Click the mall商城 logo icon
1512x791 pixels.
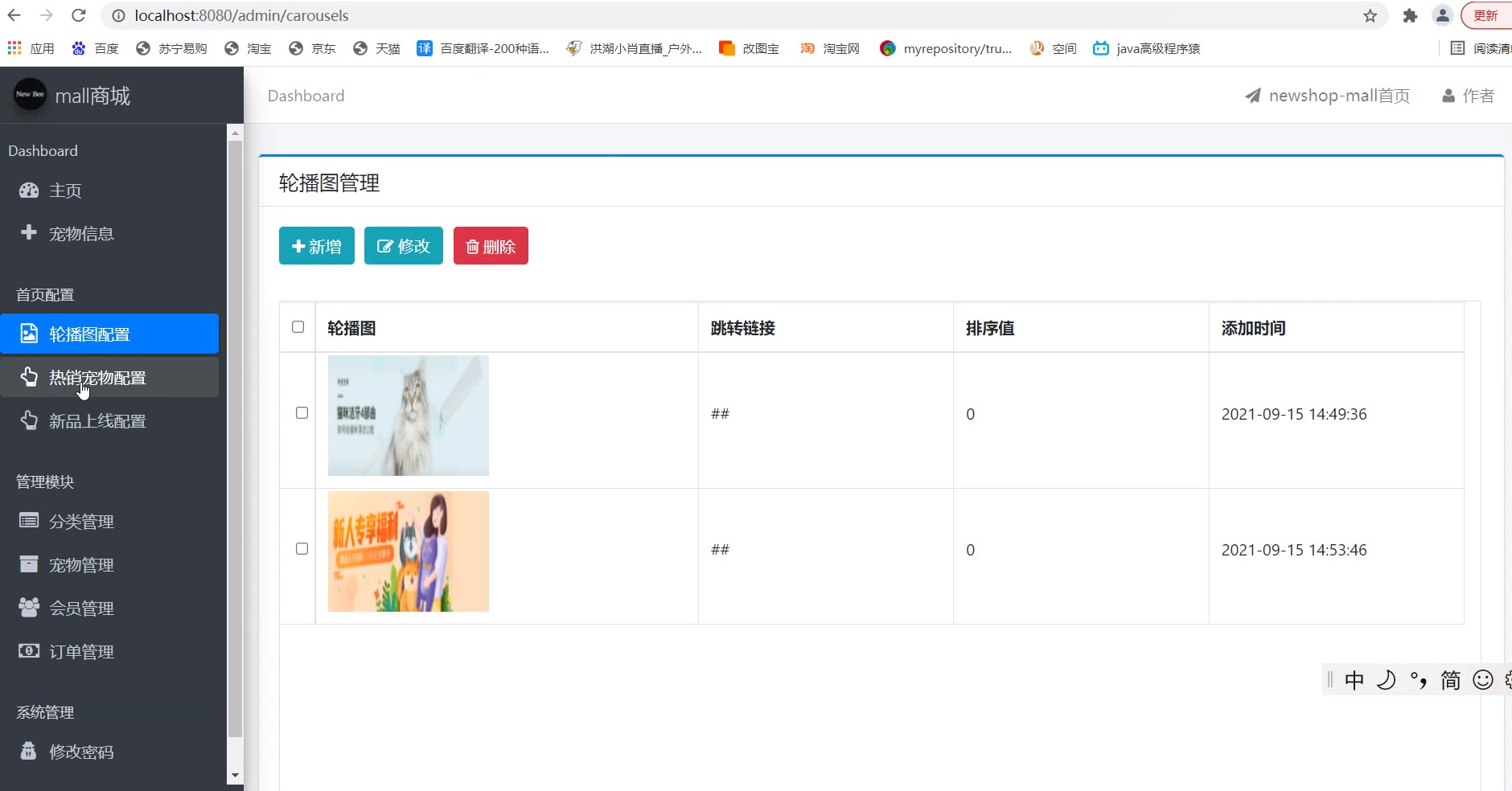[30, 95]
